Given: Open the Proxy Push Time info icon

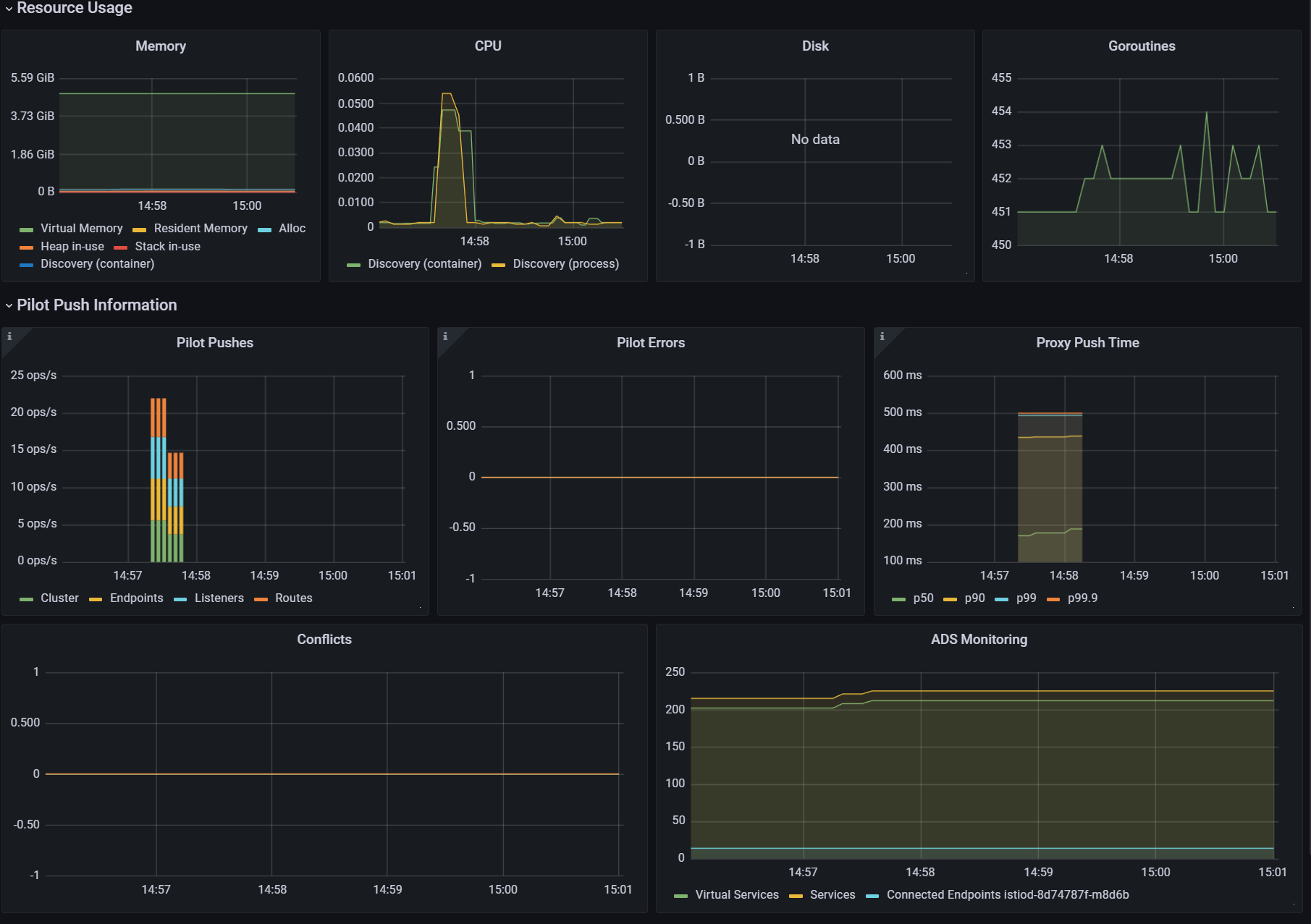Looking at the screenshot, I should [882, 336].
